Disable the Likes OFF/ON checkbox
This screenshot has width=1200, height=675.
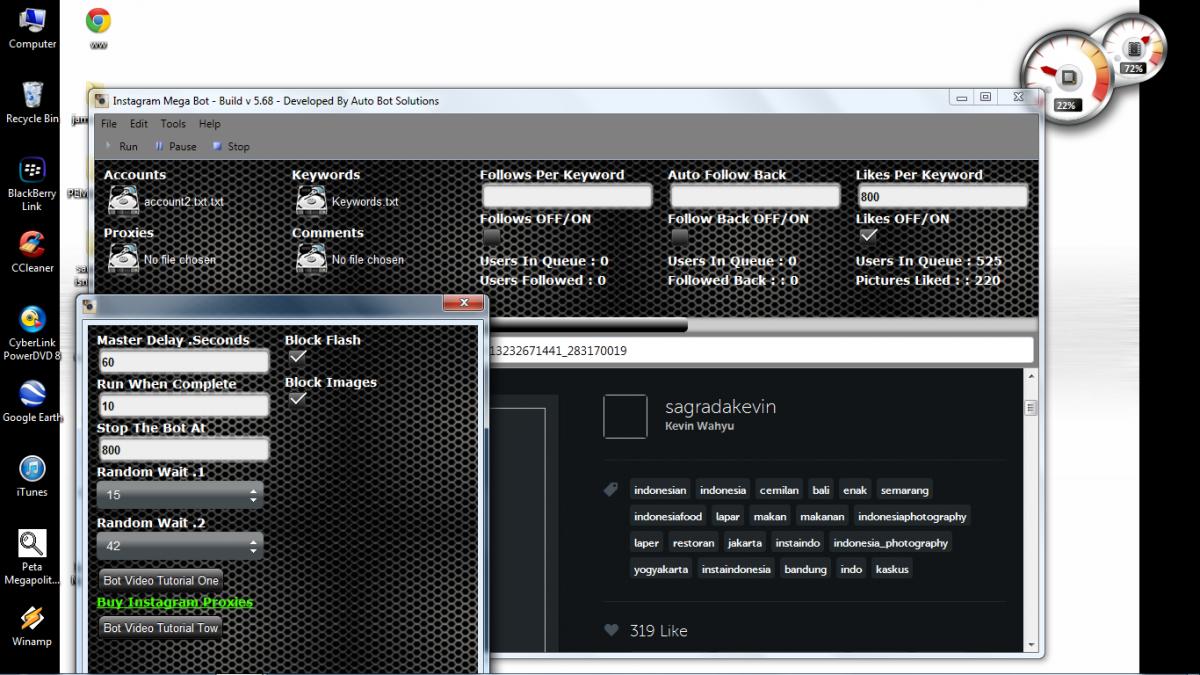tap(868, 236)
